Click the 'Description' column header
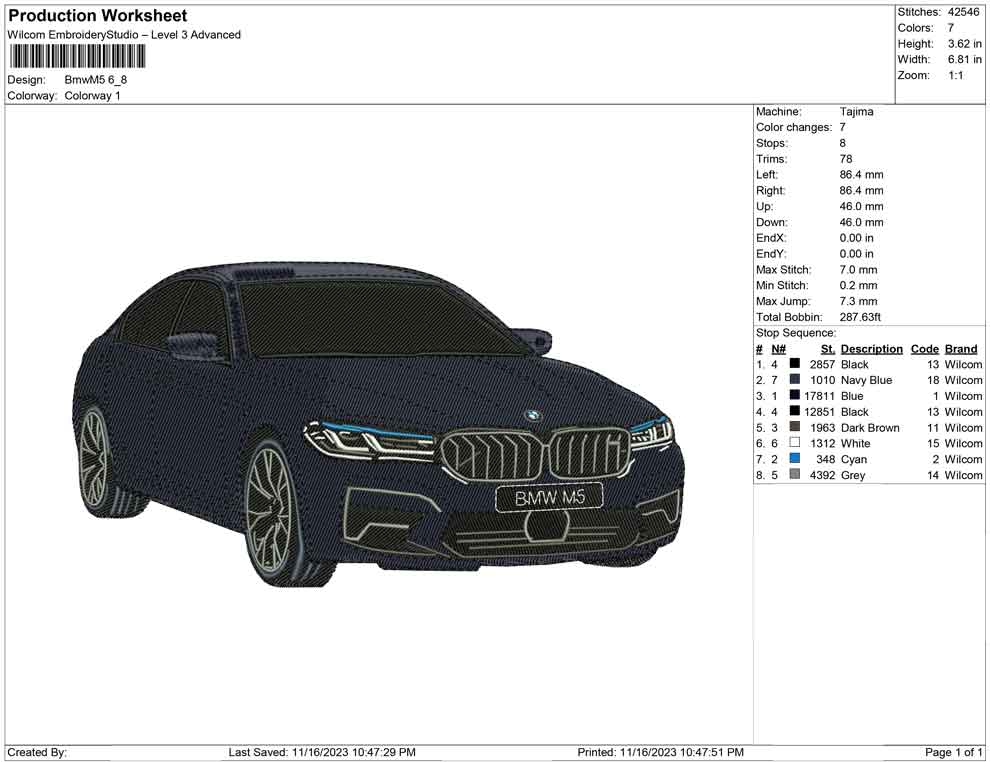This screenshot has width=990, height=762. 872,349
